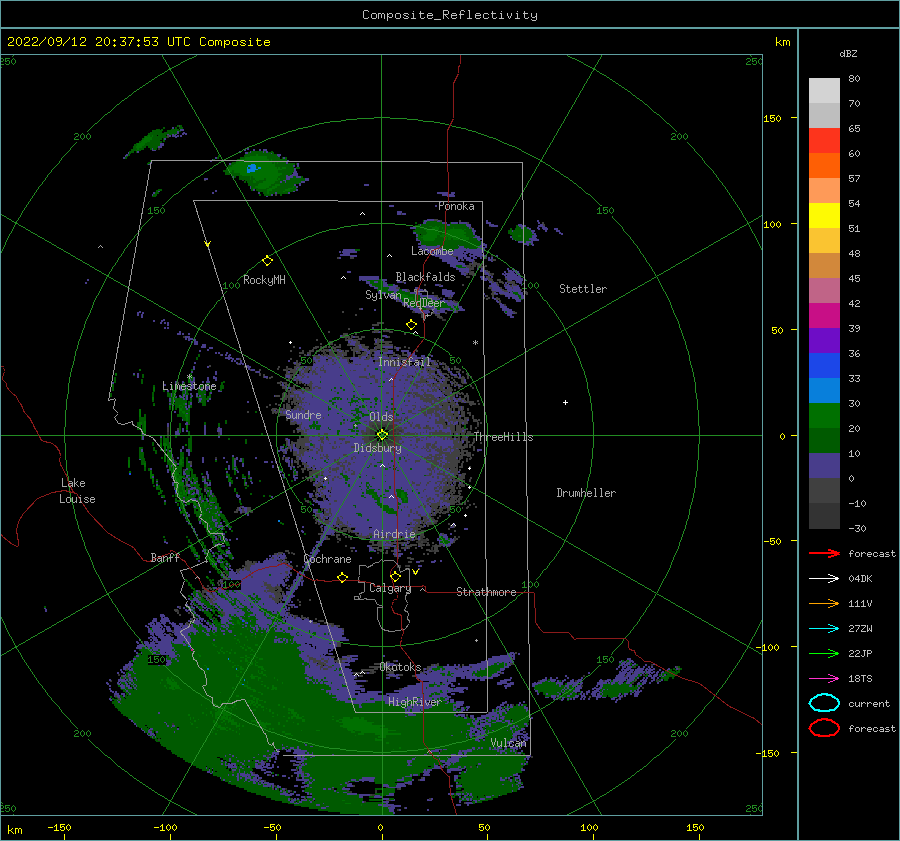
Task: Click the Sundre town label
Action: point(303,414)
